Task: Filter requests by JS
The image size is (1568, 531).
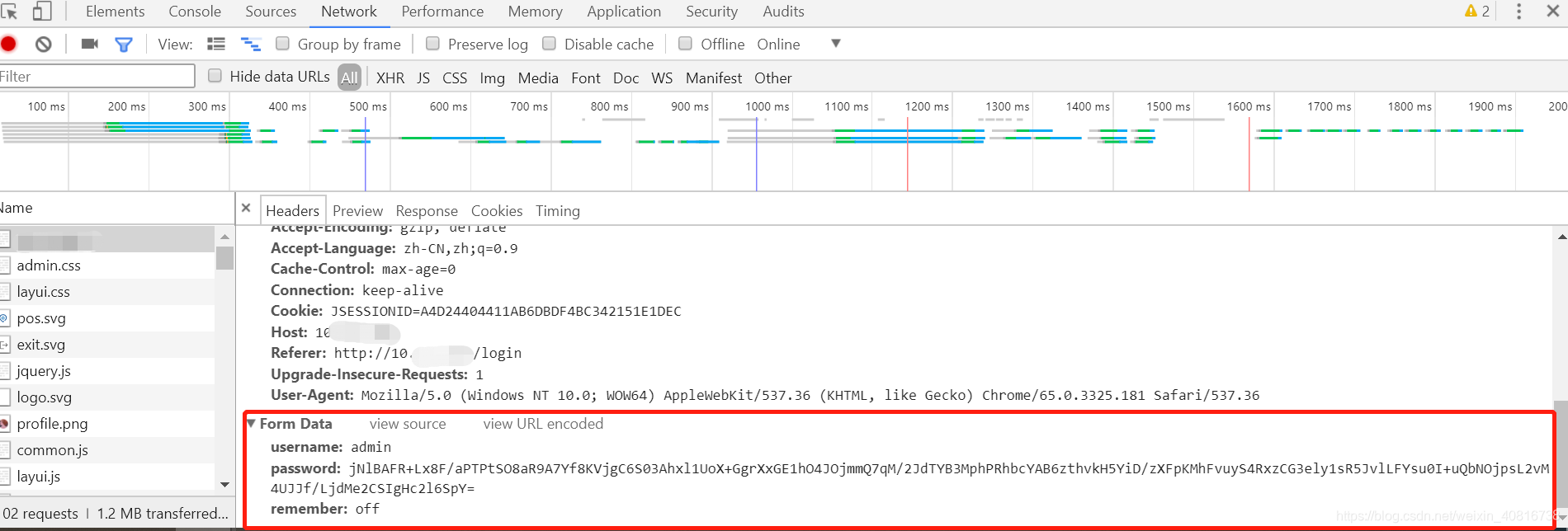Action: 423,78
